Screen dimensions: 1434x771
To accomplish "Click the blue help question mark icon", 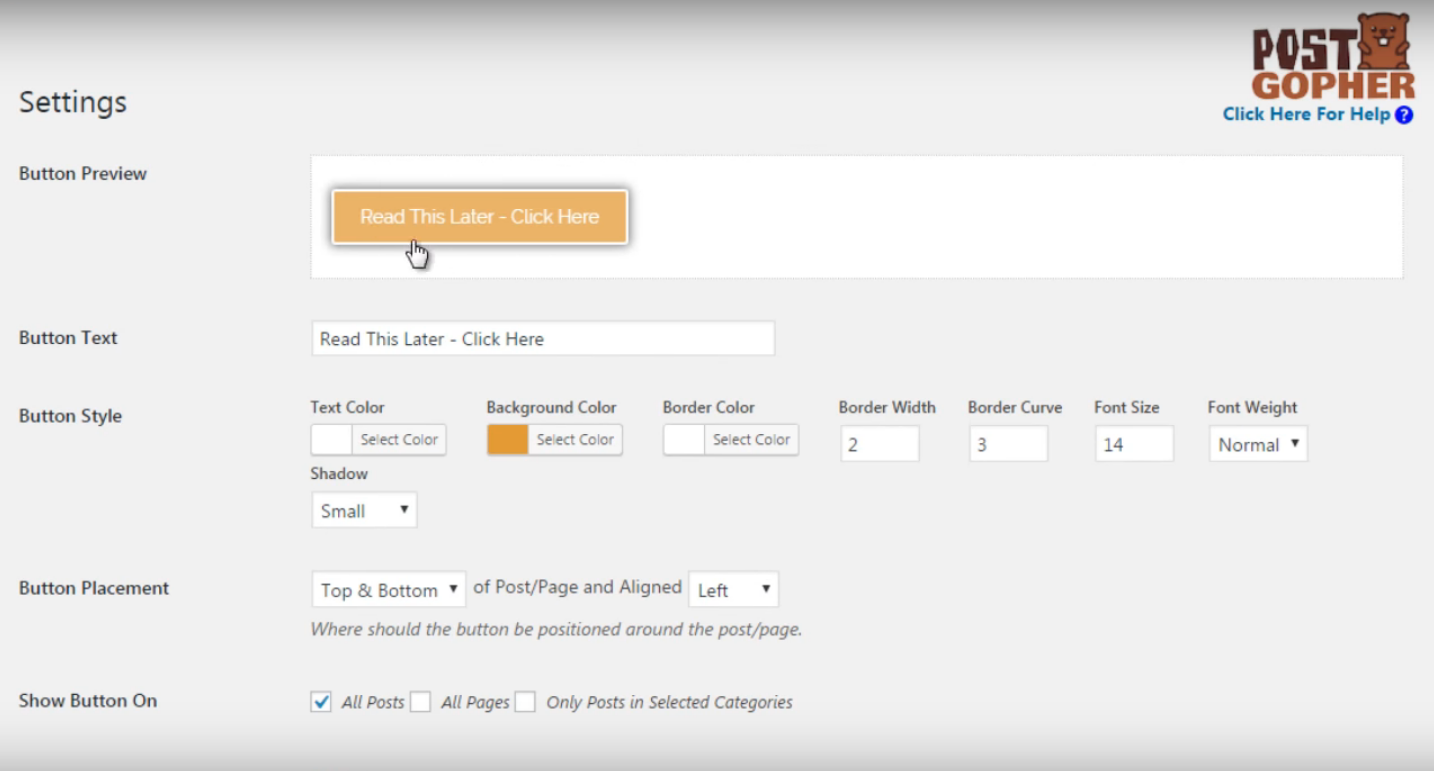I will 1404,115.
